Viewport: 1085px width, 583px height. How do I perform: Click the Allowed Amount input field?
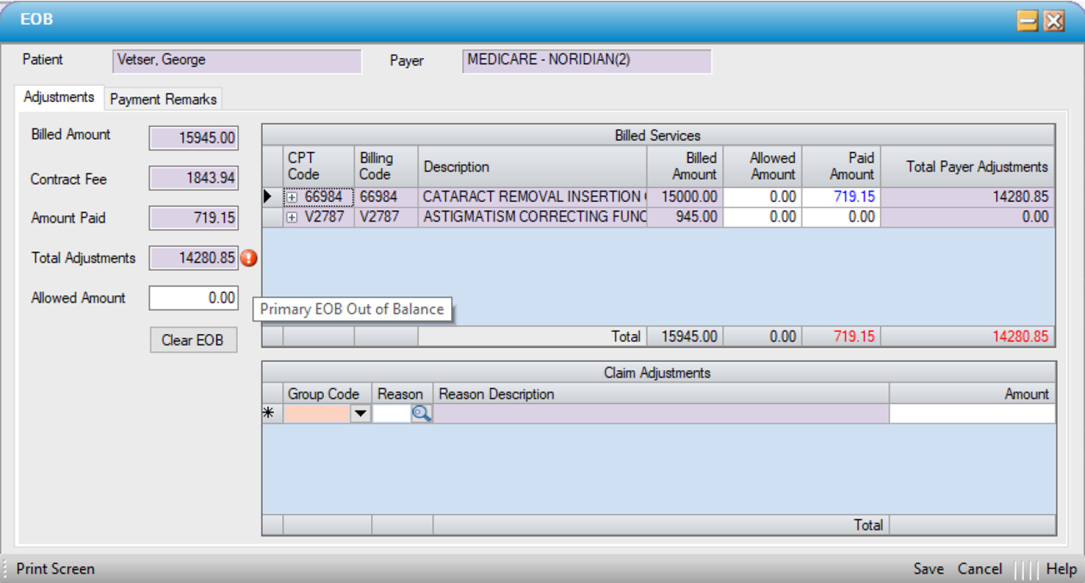193,298
